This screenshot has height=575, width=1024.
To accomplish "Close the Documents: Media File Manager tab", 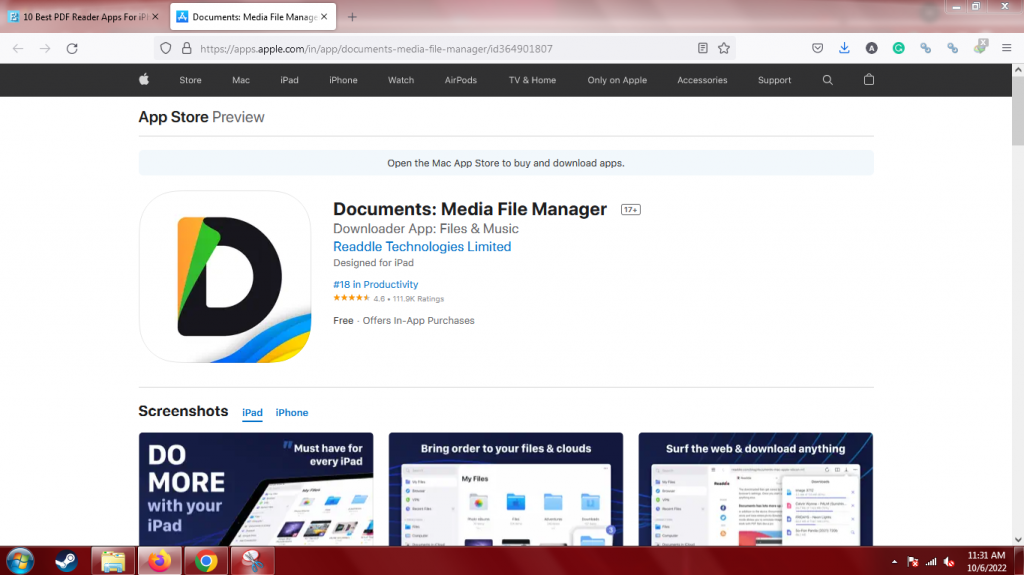I will tap(324, 17).
